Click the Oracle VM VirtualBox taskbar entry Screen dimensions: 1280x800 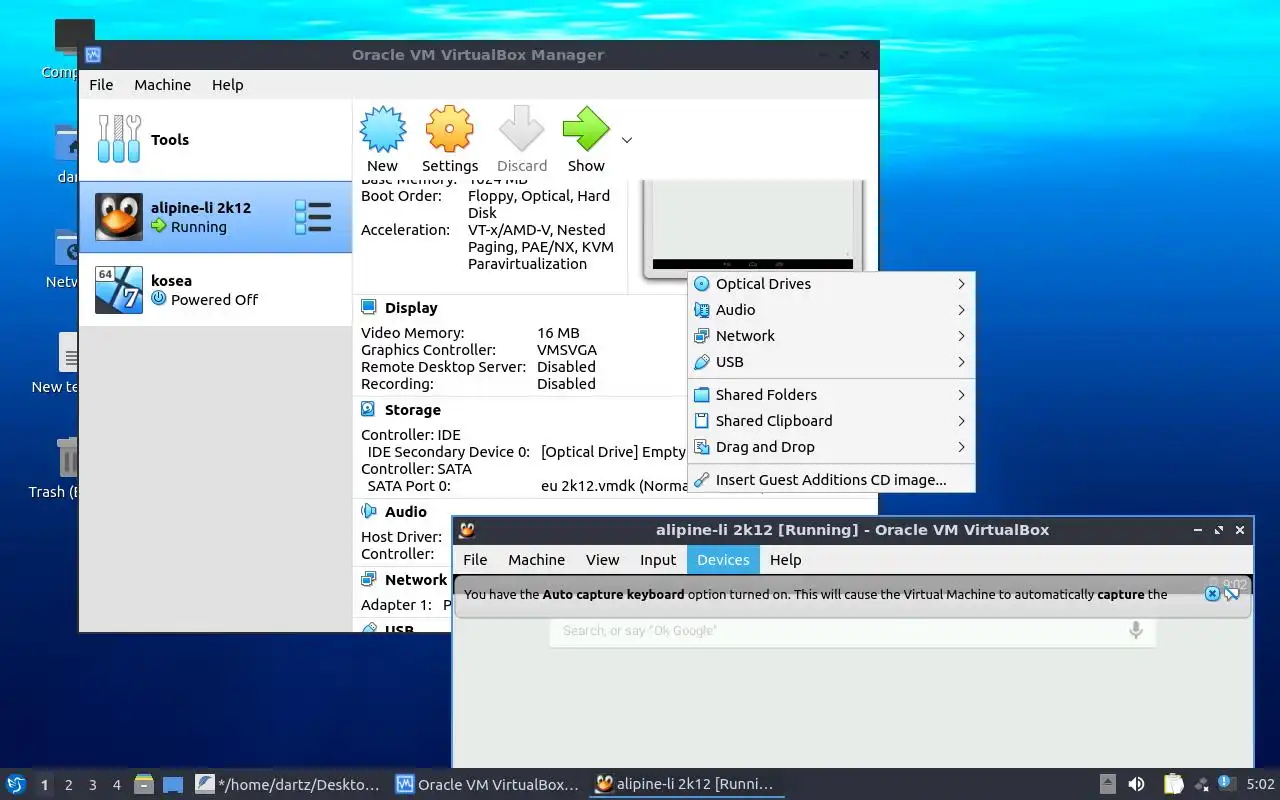488,785
